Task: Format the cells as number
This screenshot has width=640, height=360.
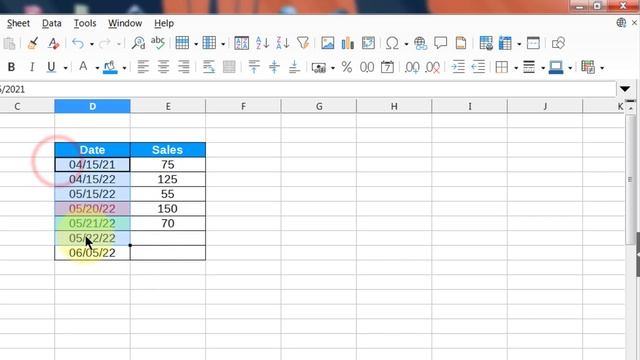Action: click(367, 67)
